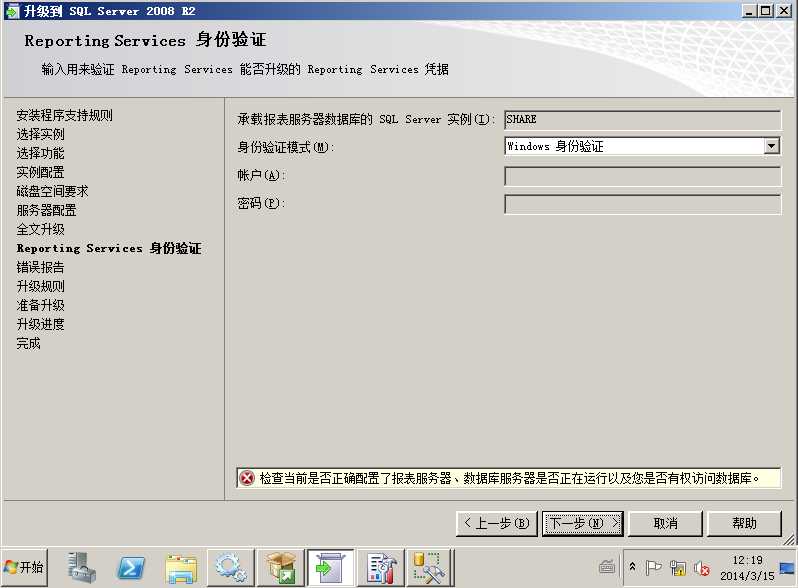Select the active SQL Server setup taskbar icon
This screenshot has width=798, height=588.
pos(330,568)
